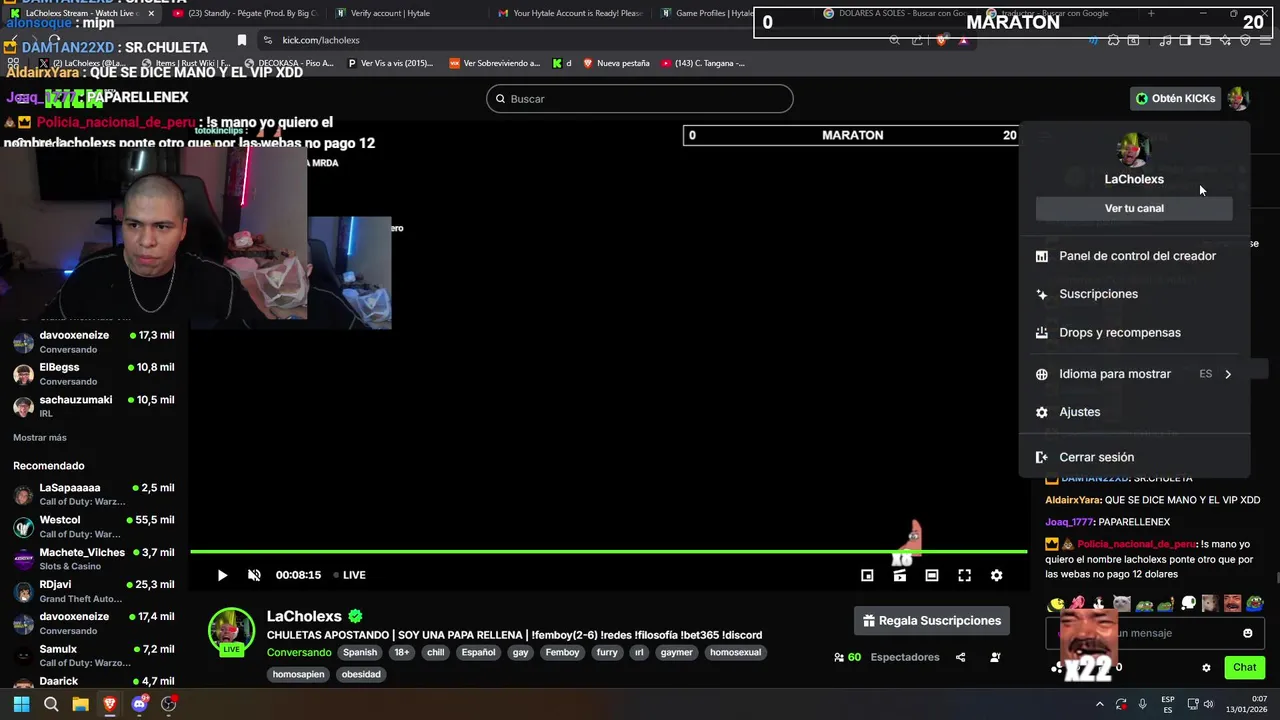Open Samuix channel in sidebar
The height and width of the screenshot is (720, 1280).
(95, 655)
